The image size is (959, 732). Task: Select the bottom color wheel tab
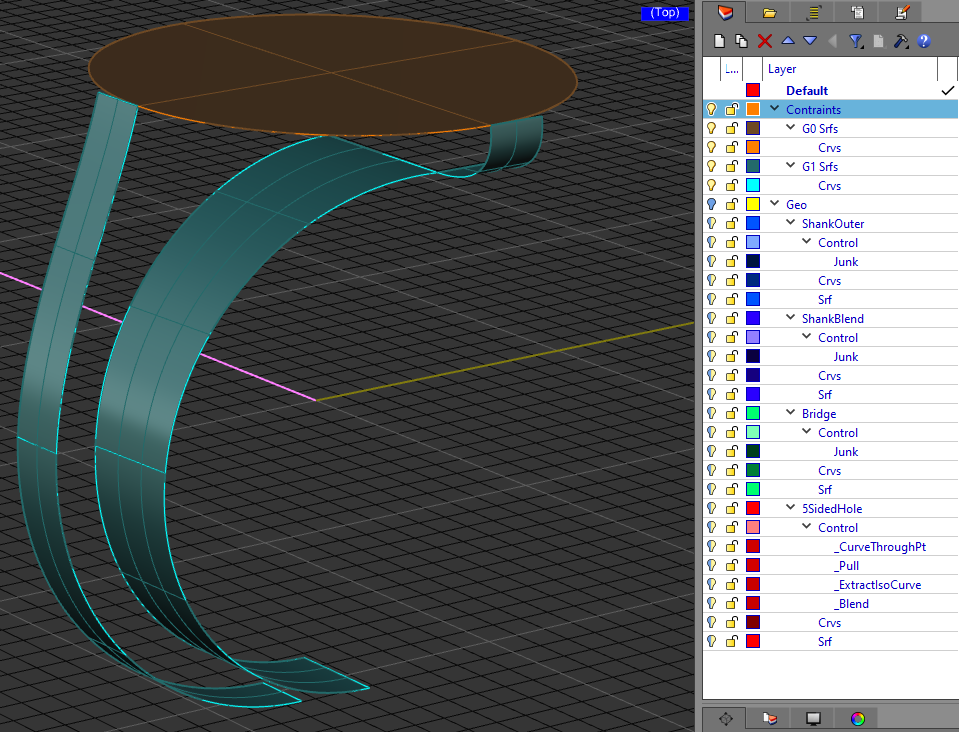point(857,719)
